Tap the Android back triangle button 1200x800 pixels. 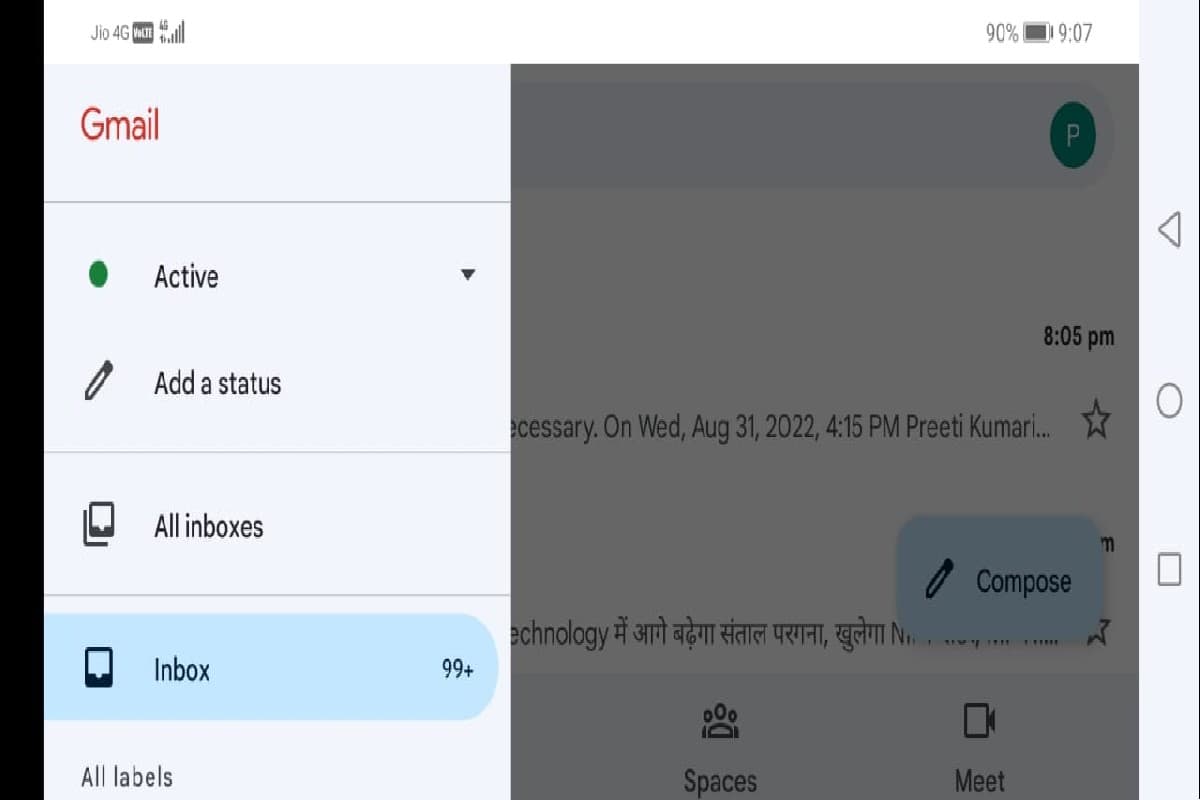(1168, 230)
